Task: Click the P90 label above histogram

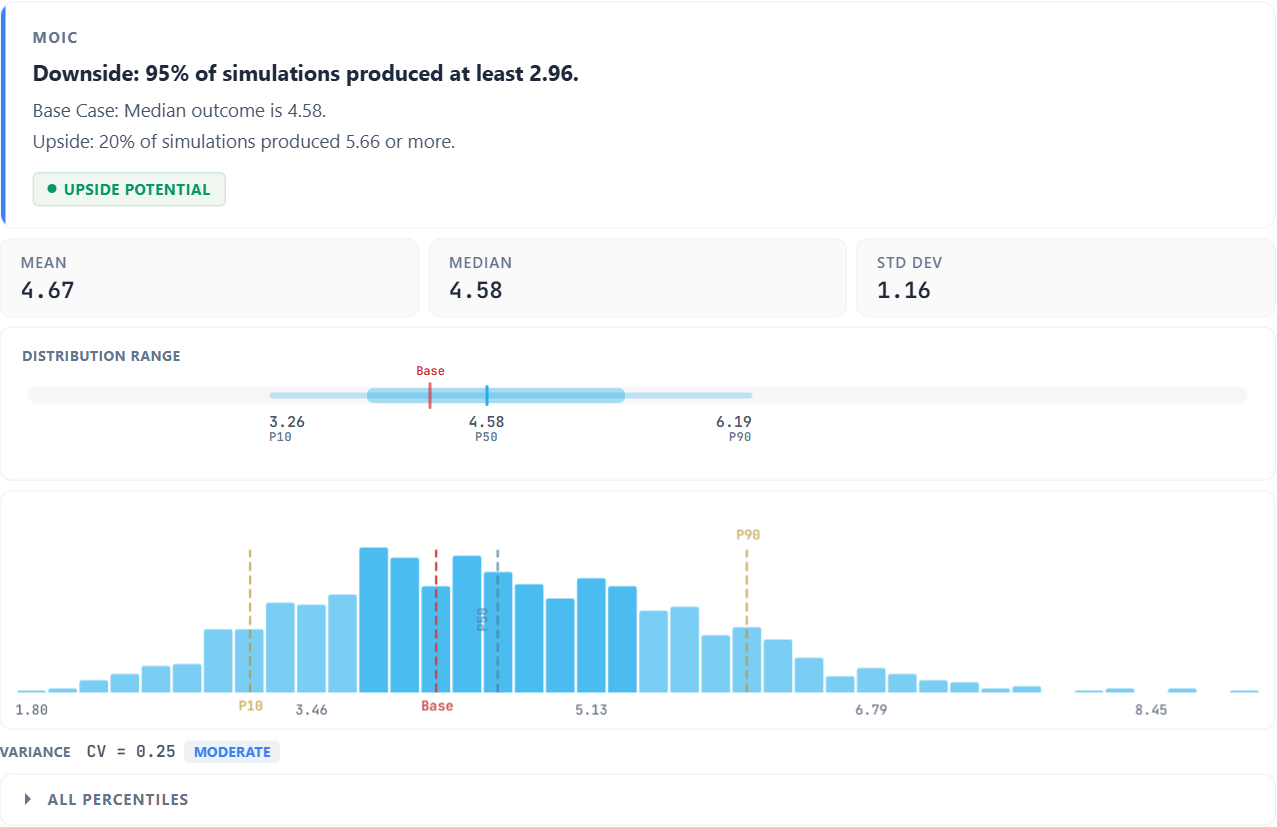Action: [748, 535]
